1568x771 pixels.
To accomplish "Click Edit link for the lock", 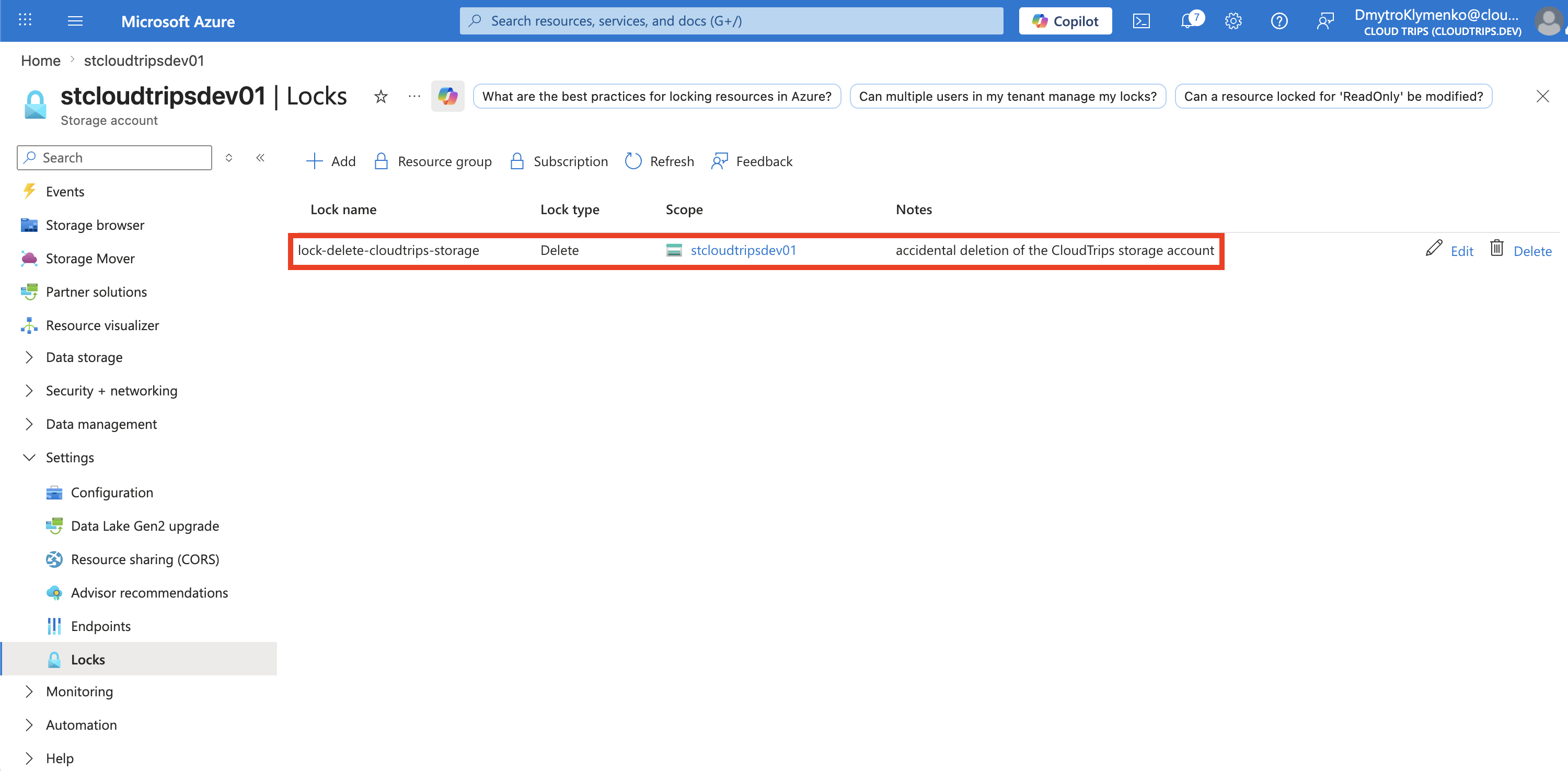I will click(1461, 251).
